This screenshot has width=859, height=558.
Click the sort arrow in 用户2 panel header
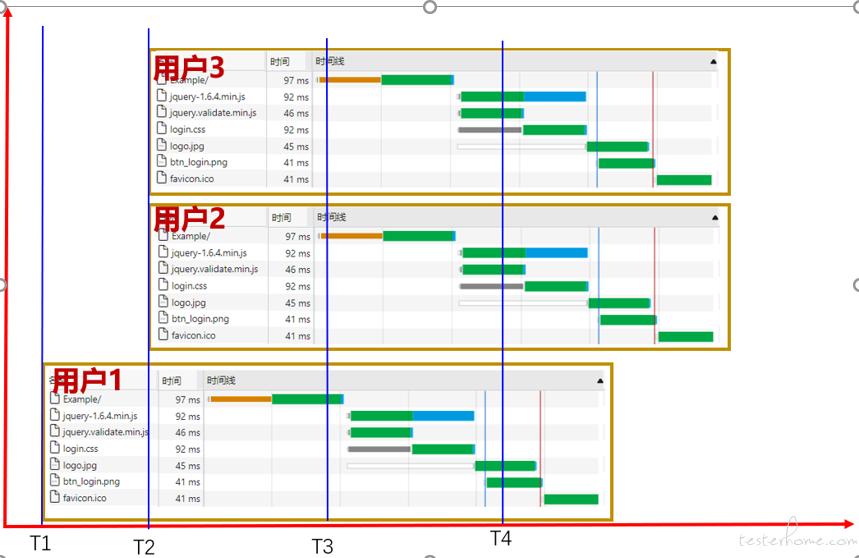(715, 217)
